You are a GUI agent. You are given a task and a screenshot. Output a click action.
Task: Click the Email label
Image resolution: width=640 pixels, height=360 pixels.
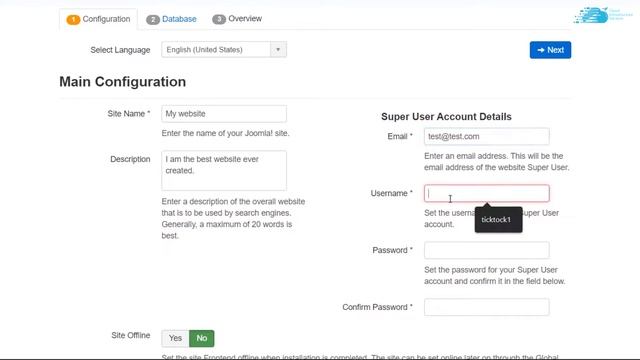400,136
